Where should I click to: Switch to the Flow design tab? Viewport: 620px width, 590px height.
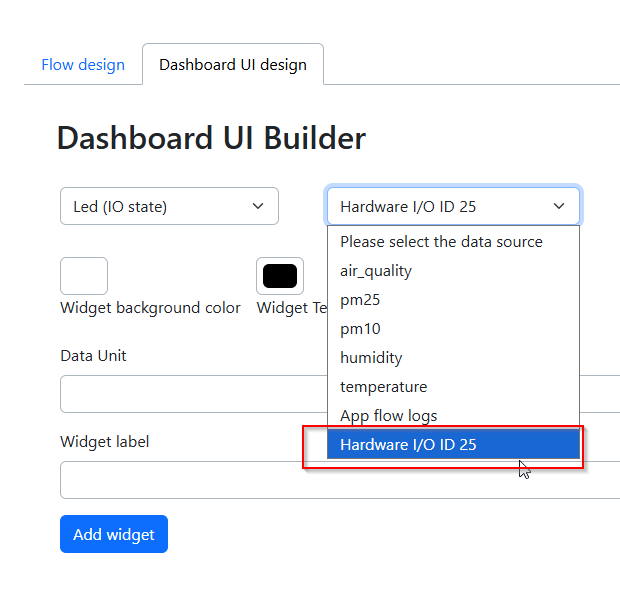83,65
